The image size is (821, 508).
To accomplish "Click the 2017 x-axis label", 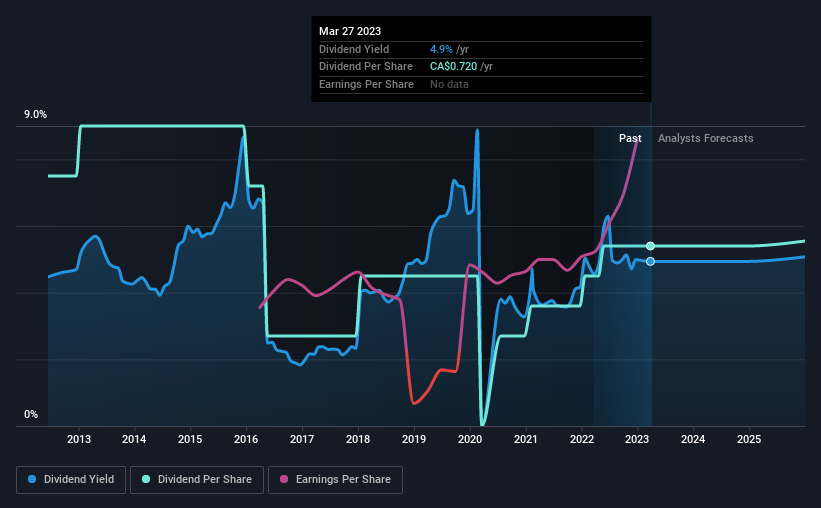I will tap(302, 439).
